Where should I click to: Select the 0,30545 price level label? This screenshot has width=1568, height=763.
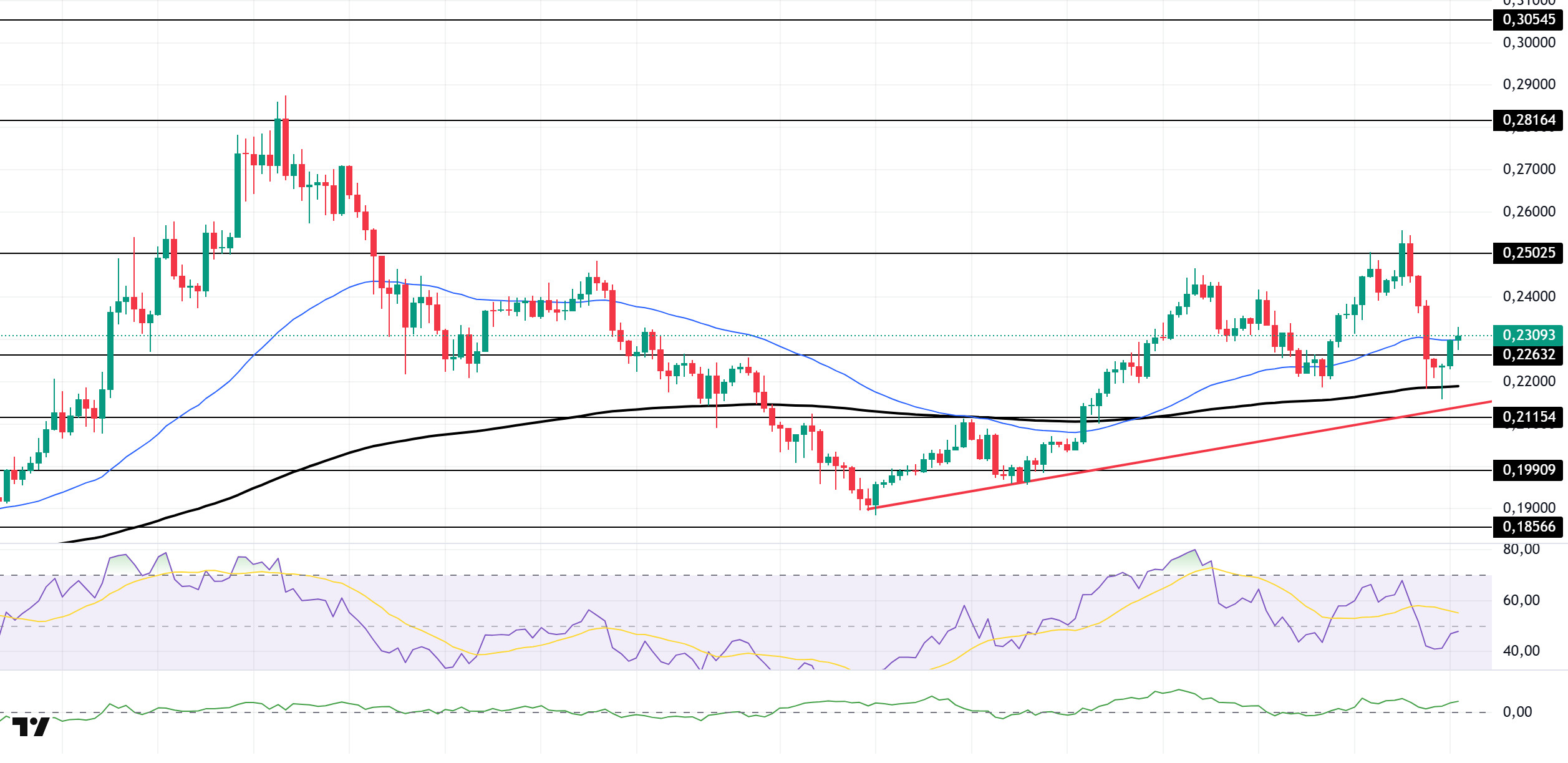click(x=1528, y=19)
